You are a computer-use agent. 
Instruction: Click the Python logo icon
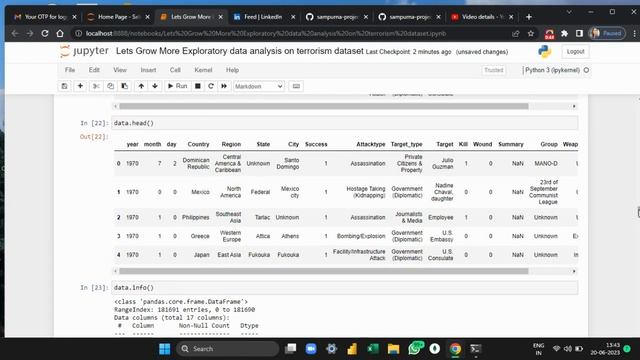pos(544,51)
